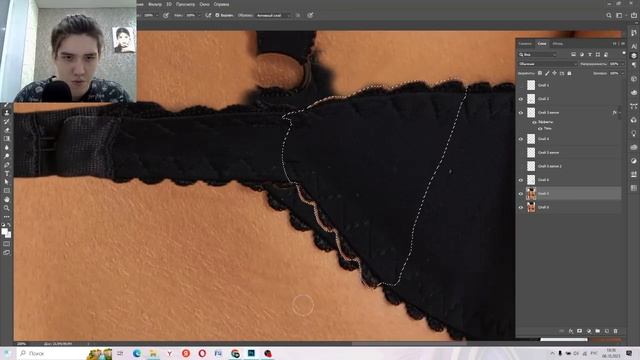Create new adjustment layer icon
The image size is (640, 360).
click(x=589, y=331)
